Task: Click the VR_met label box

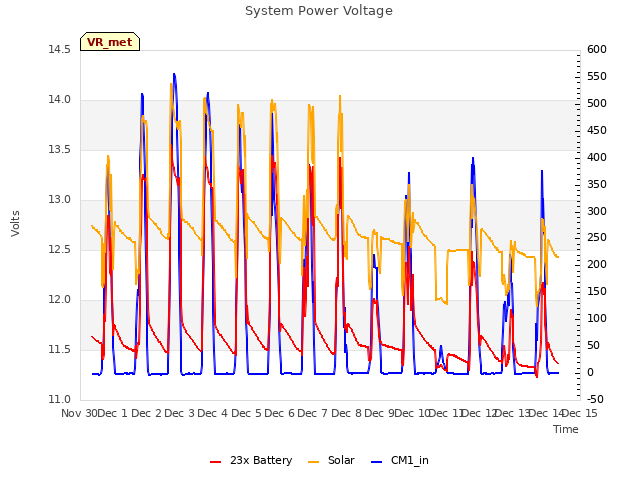Action: point(110,42)
